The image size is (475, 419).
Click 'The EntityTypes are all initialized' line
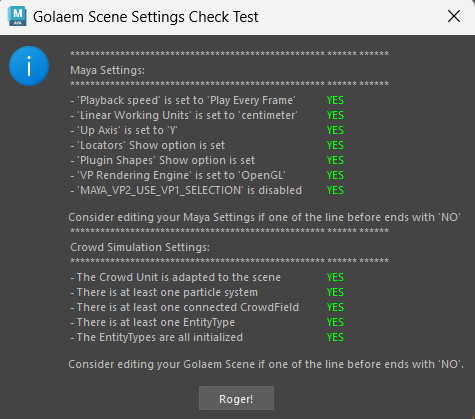157,337
